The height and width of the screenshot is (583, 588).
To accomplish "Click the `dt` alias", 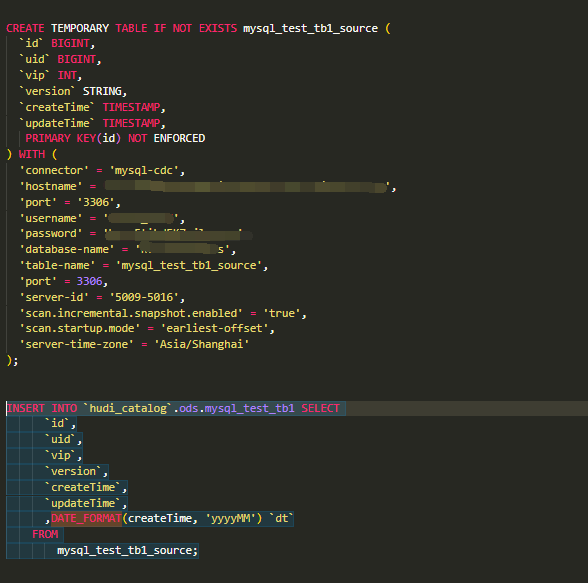I will (x=281, y=519).
